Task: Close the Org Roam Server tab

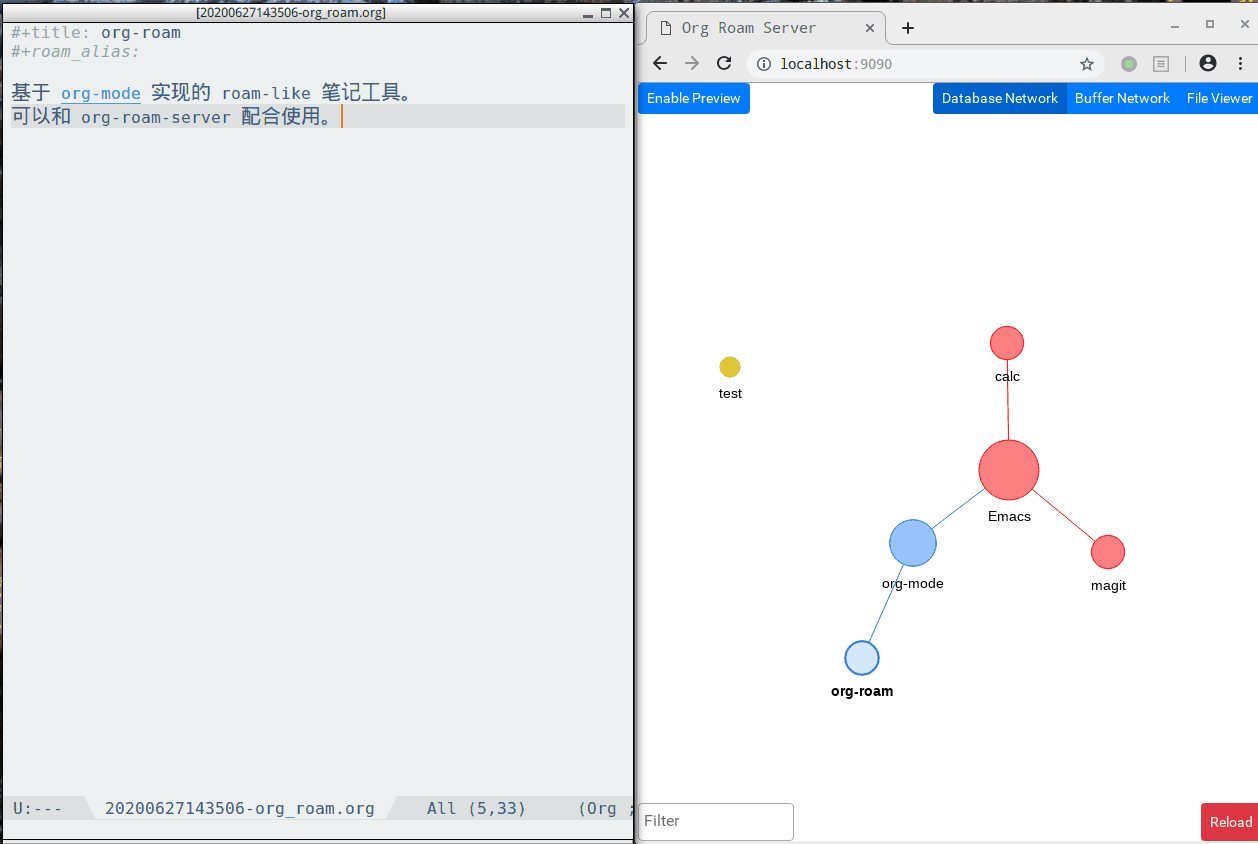Action: 869,28
